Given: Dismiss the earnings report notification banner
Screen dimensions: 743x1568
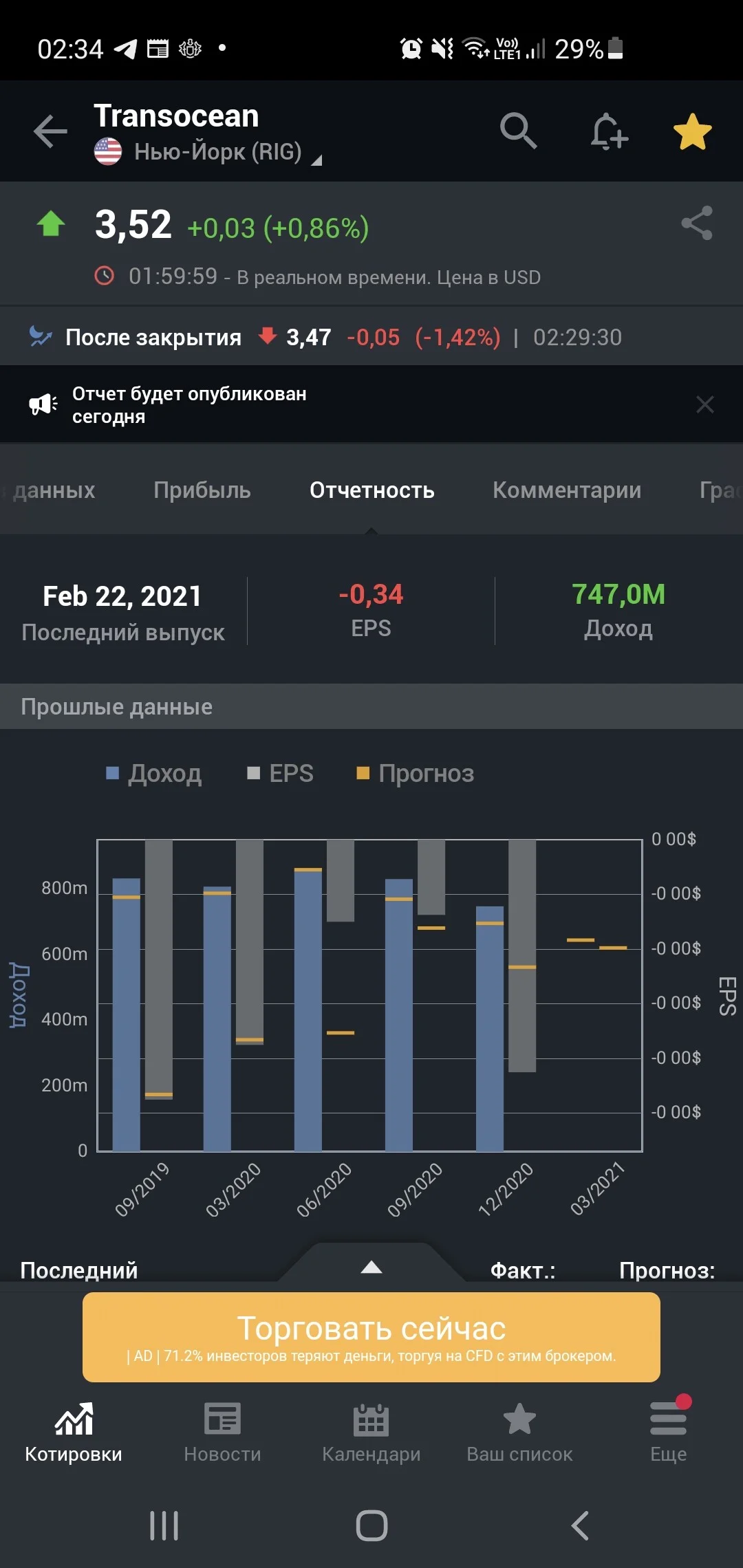Looking at the screenshot, I should click(704, 404).
